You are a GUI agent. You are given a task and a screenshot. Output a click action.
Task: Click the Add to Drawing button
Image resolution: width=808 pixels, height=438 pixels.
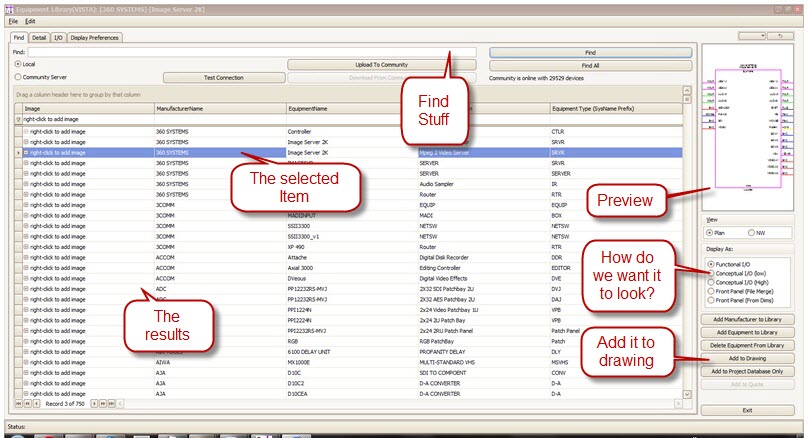tap(747, 358)
